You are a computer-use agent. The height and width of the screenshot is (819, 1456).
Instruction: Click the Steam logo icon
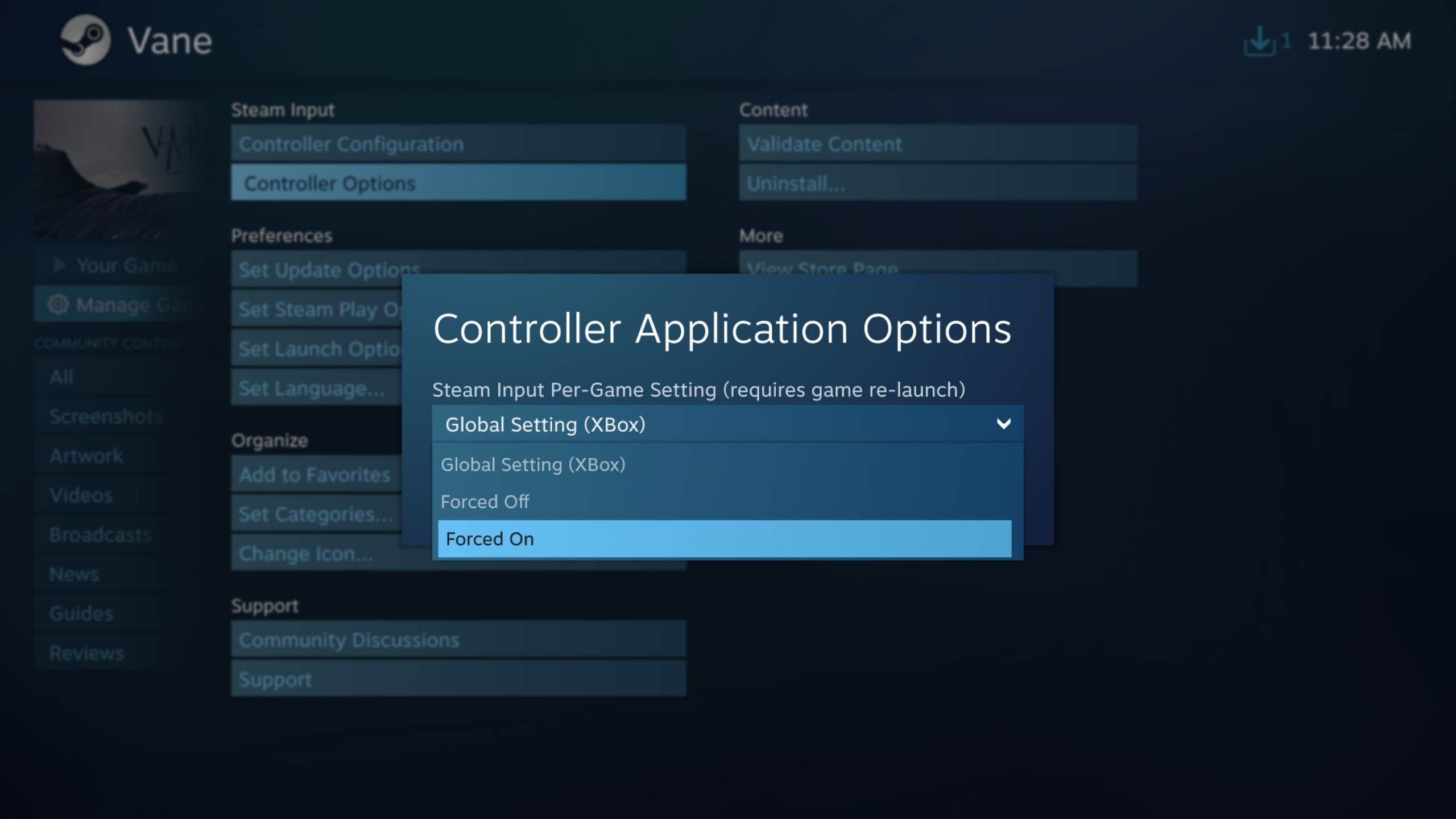pyautogui.click(x=85, y=40)
